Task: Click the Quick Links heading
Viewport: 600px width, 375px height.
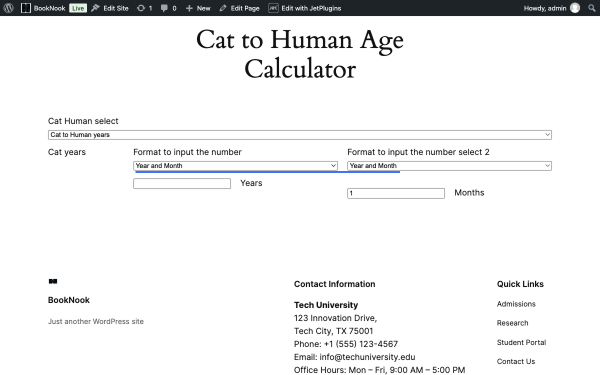Action: (520, 284)
